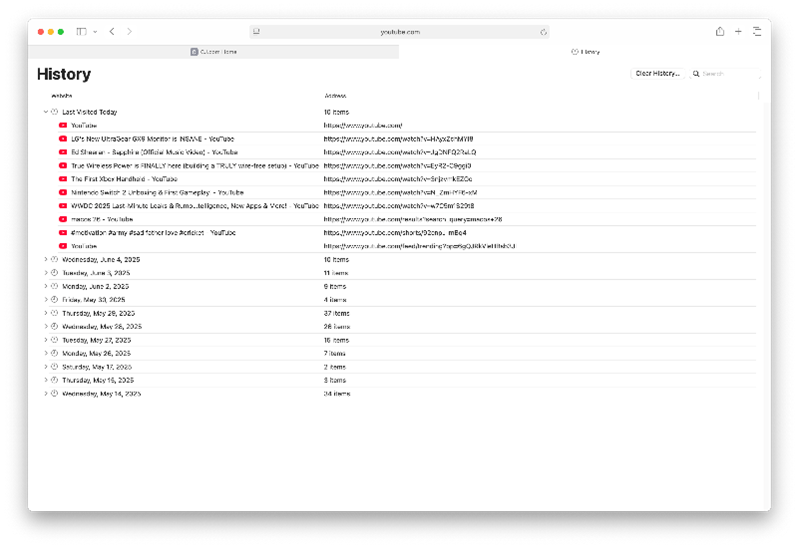Screen dimensions: 799x548
Task: Click the Share icon in the toolbar
Action: tap(720, 32)
